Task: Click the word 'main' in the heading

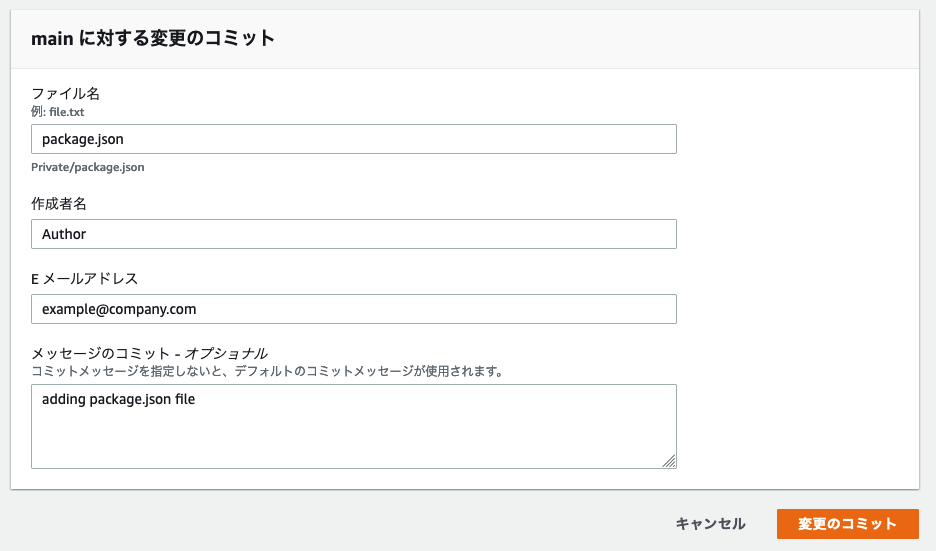Action: (x=52, y=39)
